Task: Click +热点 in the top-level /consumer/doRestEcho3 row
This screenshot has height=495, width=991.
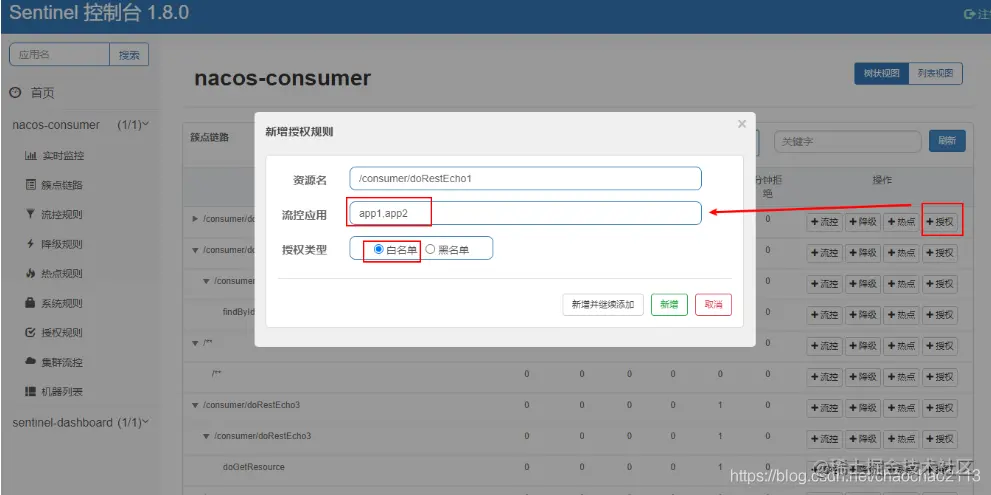Action: [901, 408]
